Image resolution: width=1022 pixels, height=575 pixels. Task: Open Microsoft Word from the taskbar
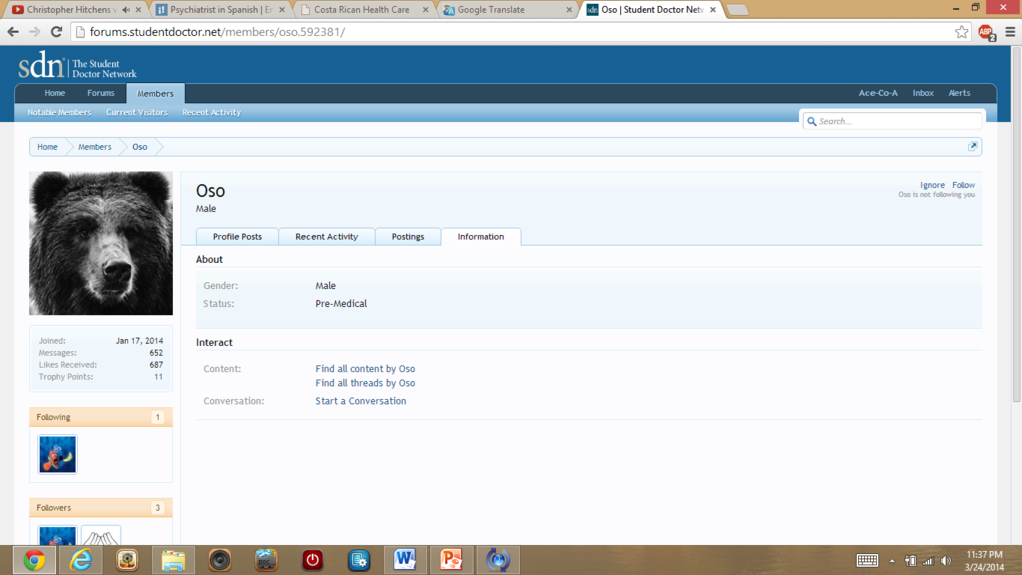[405, 559]
